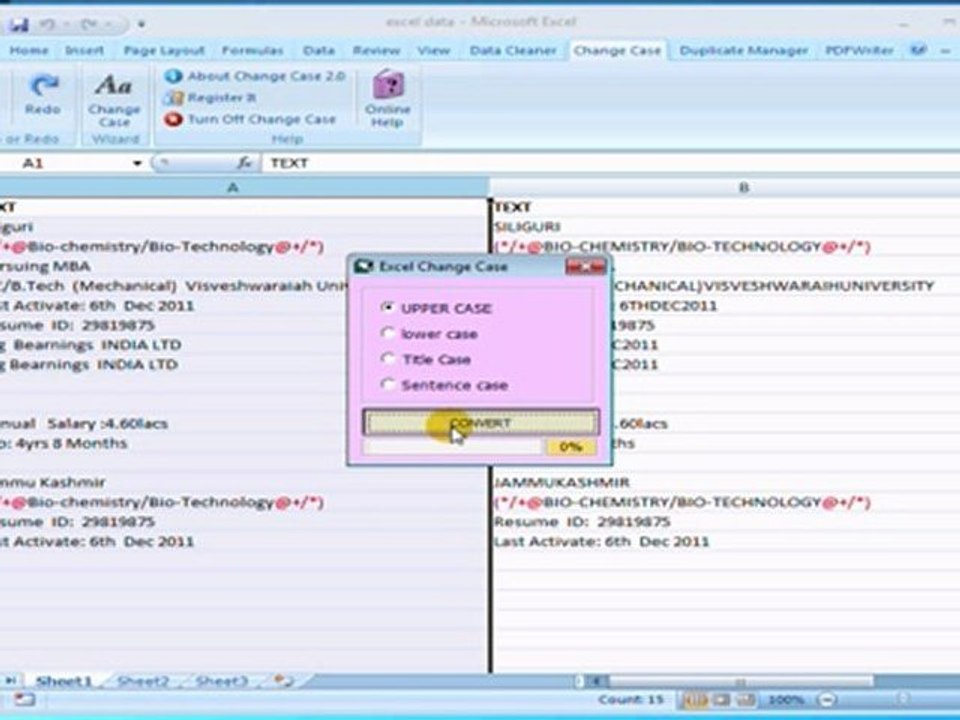
Task: Click the Redo arrow in quick access toolbar
Action: point(89,24)
